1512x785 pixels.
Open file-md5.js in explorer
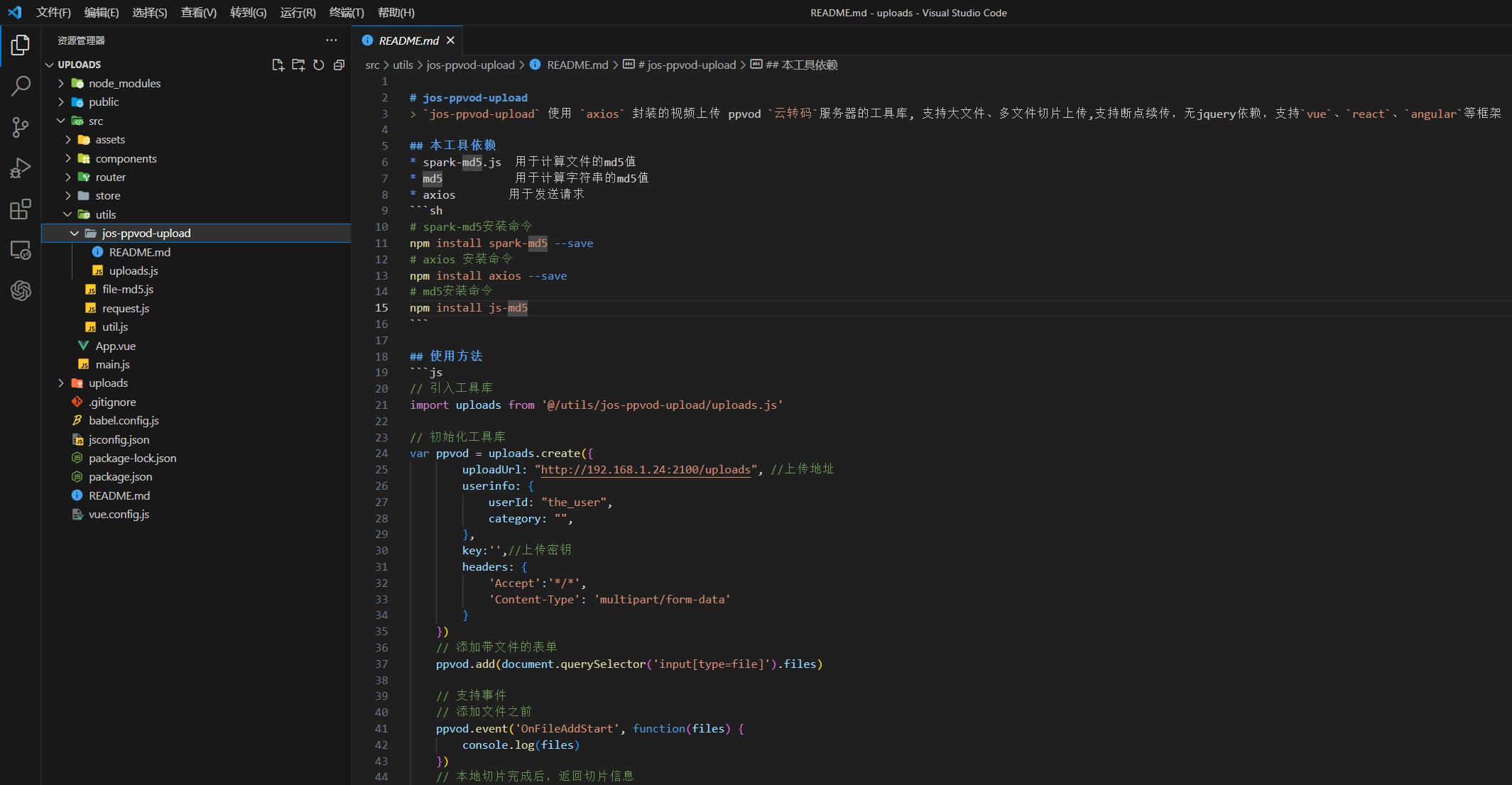click(x=128, y=289)
